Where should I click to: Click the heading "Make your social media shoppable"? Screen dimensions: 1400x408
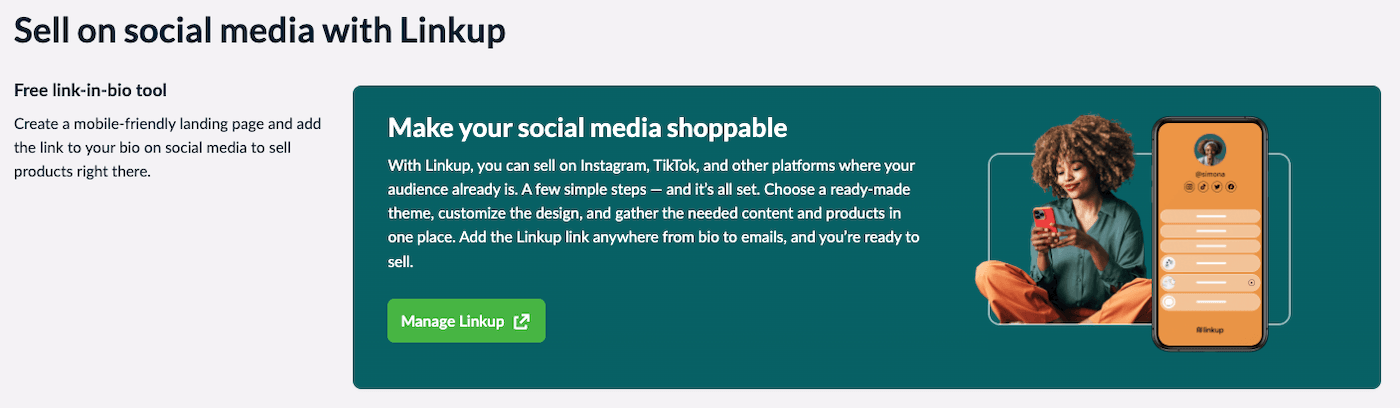pyautogui.click(x=587, y=128)
